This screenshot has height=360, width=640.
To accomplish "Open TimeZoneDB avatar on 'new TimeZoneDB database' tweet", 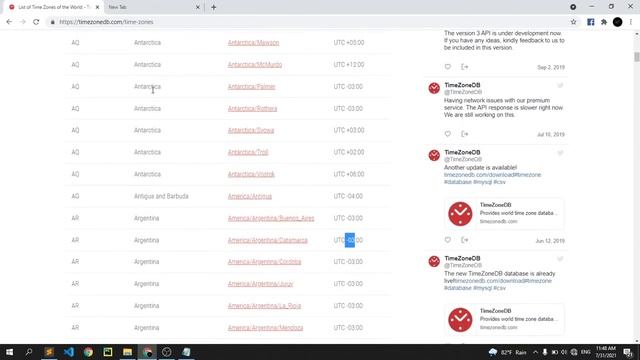I will coord(434,261).
